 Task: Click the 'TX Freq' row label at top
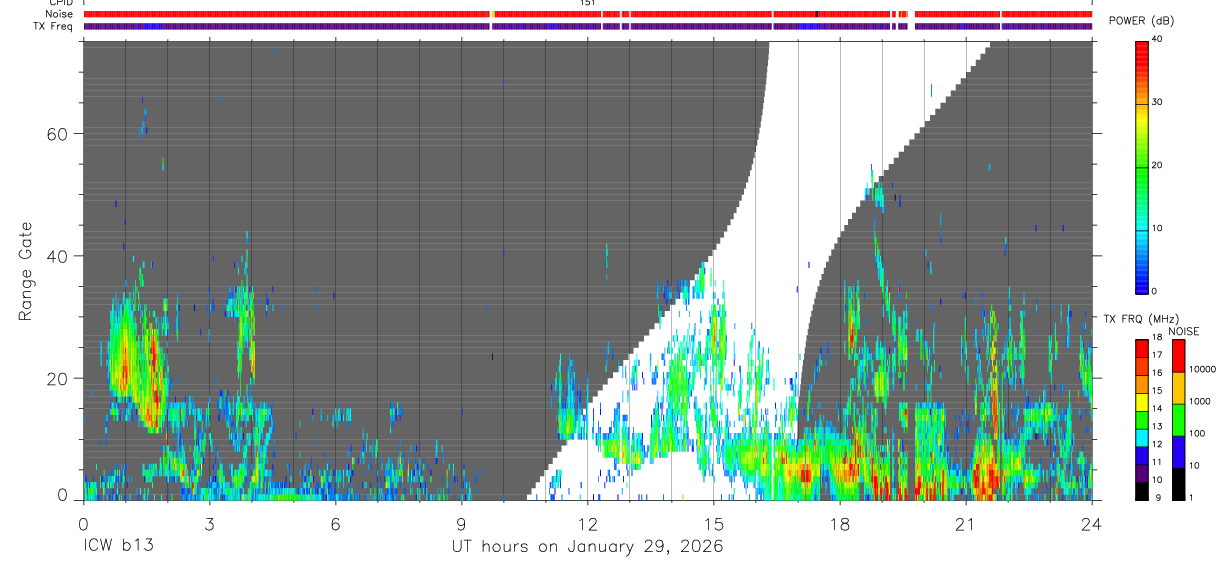coord(55,26)
